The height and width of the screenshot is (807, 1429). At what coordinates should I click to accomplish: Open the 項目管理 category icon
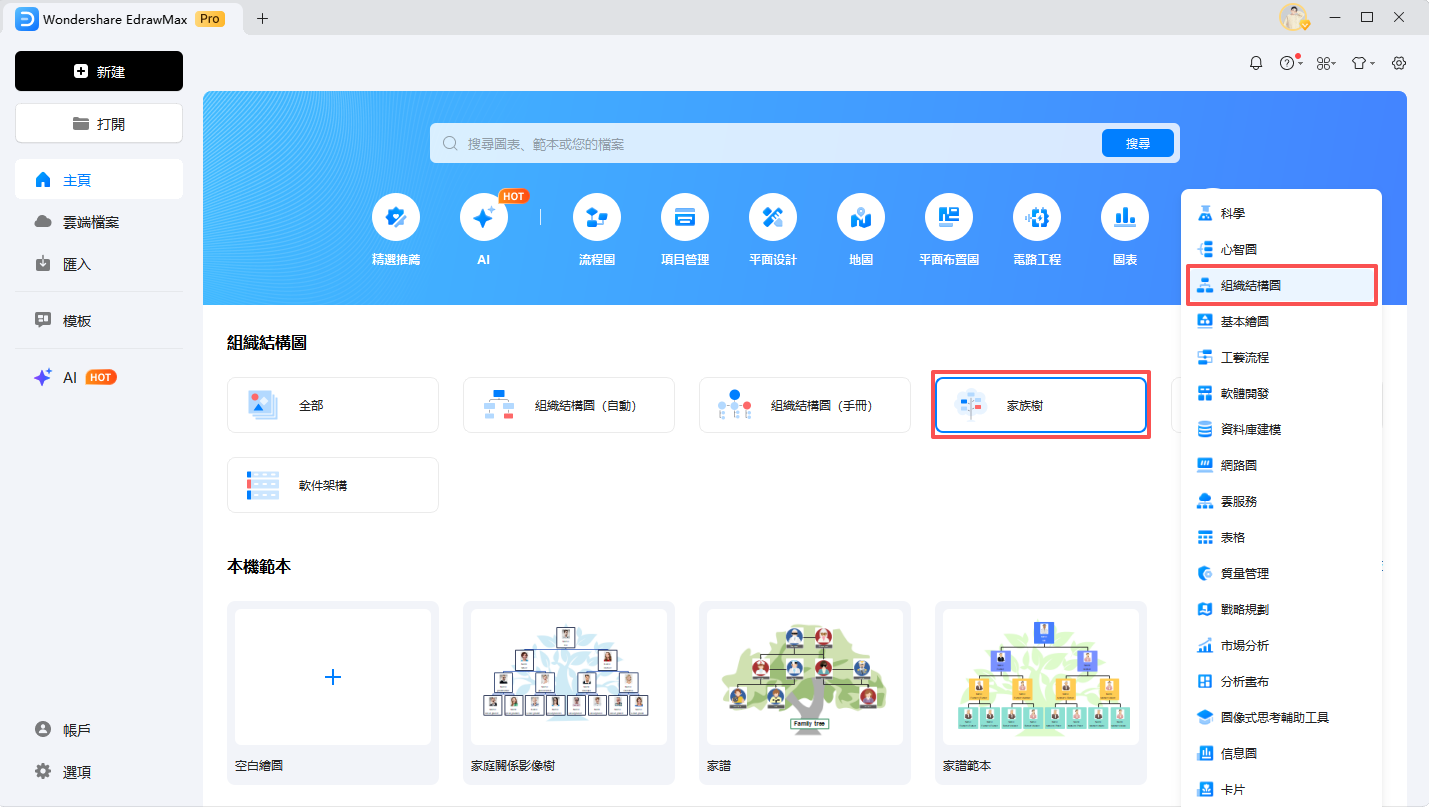point(684,217)
